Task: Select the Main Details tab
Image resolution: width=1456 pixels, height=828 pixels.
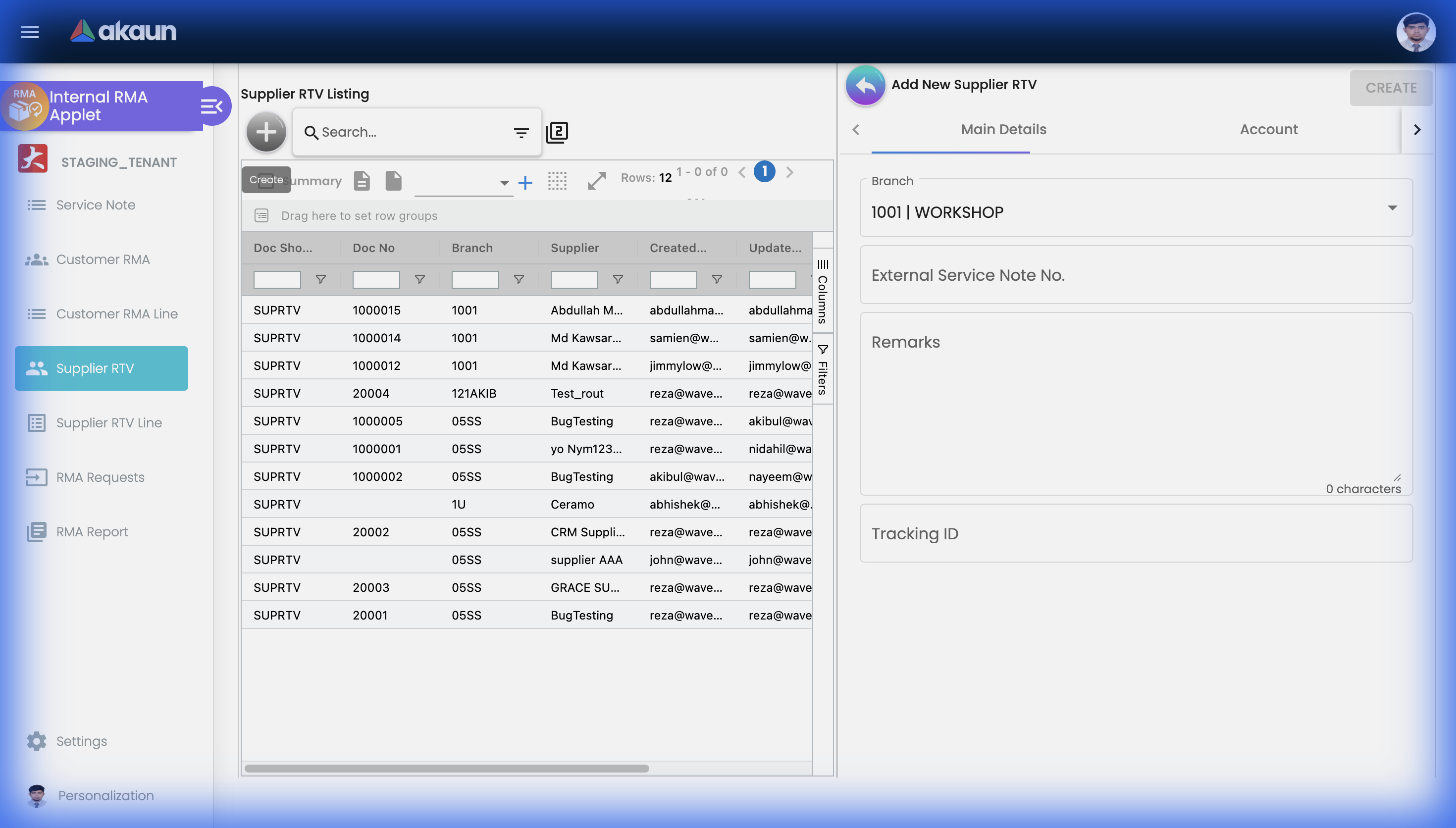Action: point(1003,129)
